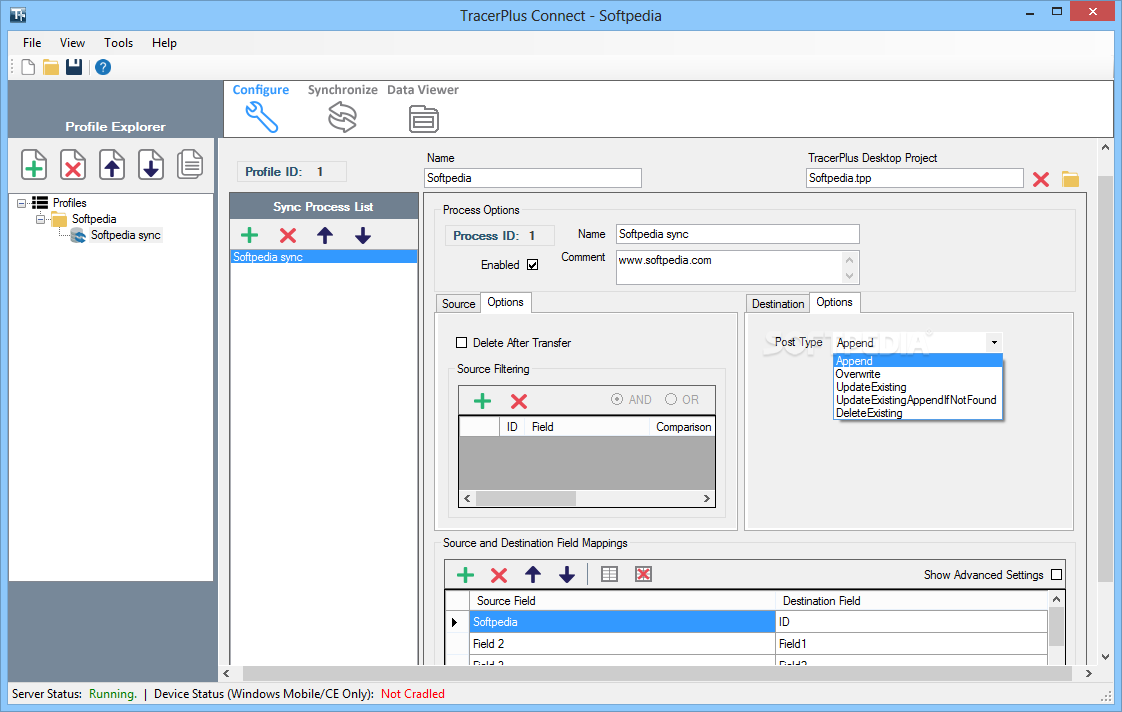Open file using toolbar folder icon

pyautogui.click(x=51, y=67)
